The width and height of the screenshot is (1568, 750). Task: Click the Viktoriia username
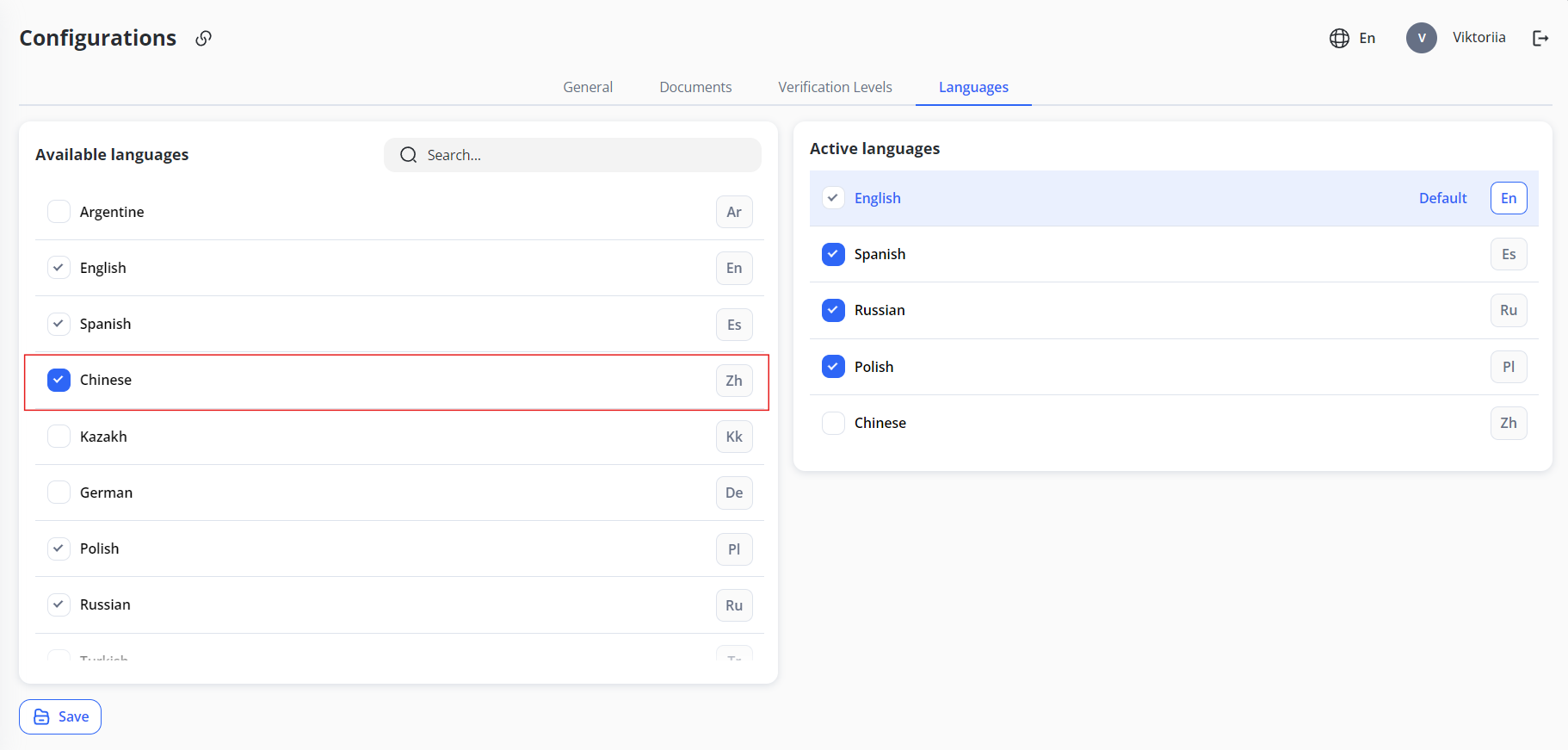point(1478,37)
